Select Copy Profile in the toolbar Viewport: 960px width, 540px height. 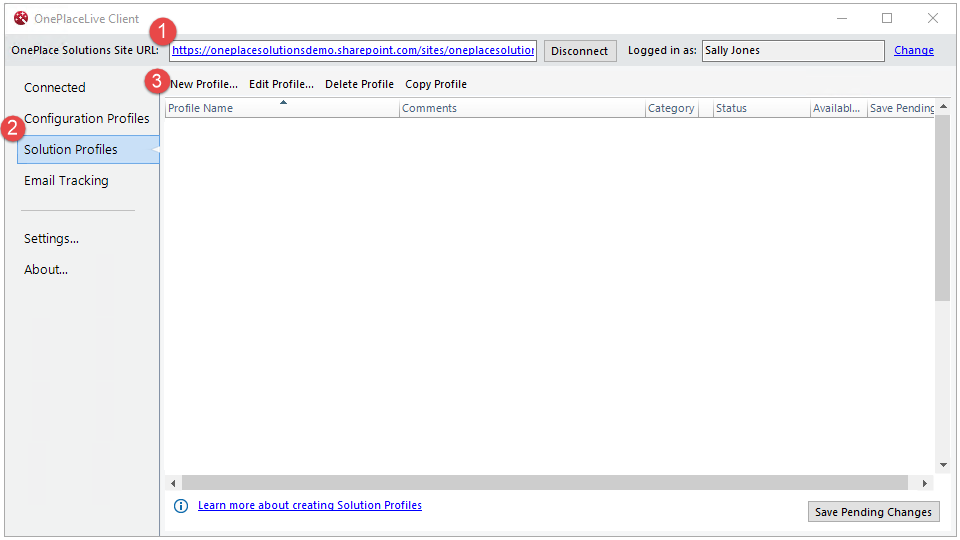436,84
